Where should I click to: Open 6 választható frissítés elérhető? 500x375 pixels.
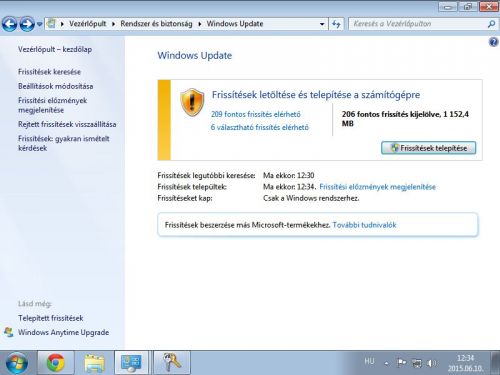(260, 127)
